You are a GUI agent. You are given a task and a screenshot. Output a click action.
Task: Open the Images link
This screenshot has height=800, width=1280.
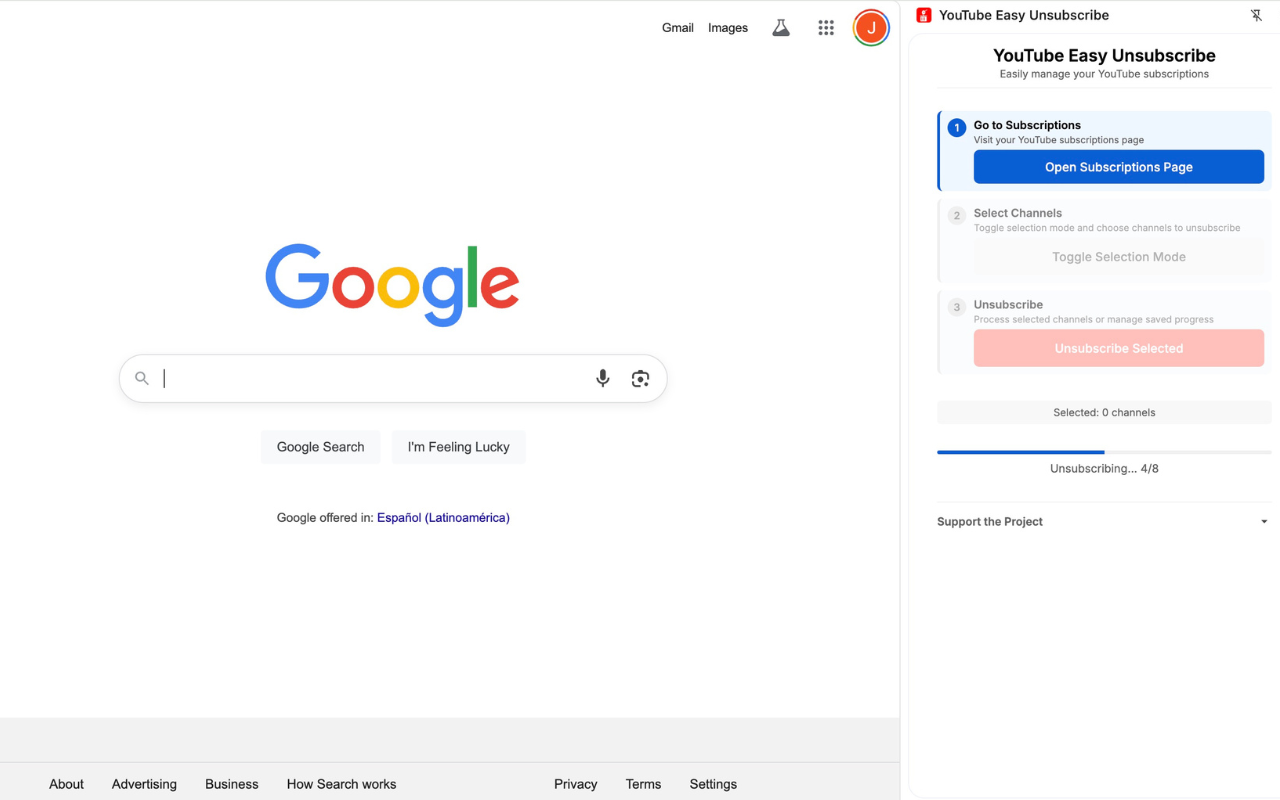coord(728,28)
